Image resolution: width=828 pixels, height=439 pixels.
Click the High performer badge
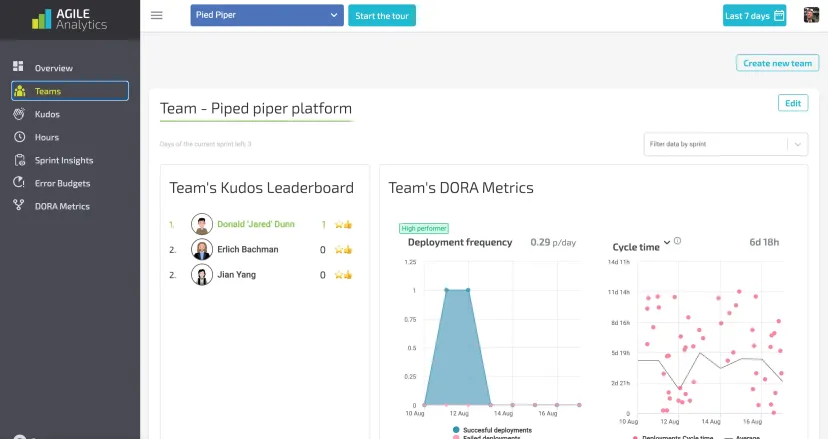[424, 228]
